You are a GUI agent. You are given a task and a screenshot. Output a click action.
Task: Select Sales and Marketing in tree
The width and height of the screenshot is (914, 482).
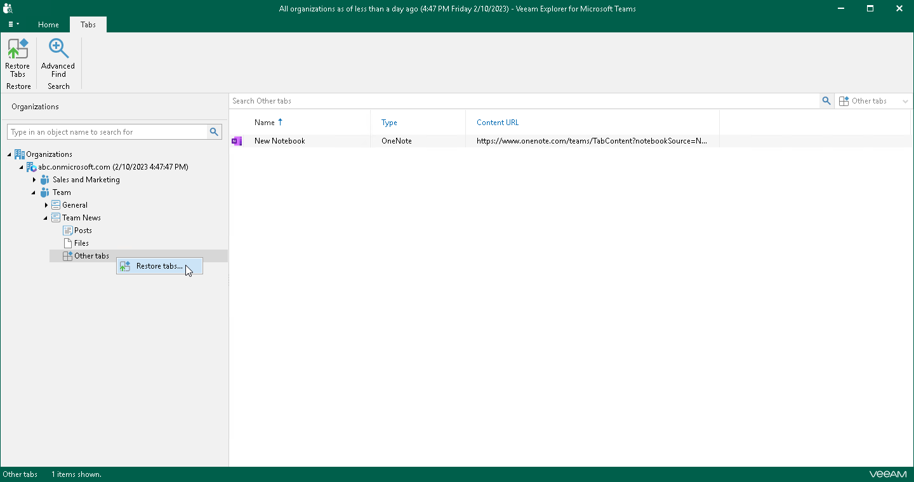click(x=86, y=180)
